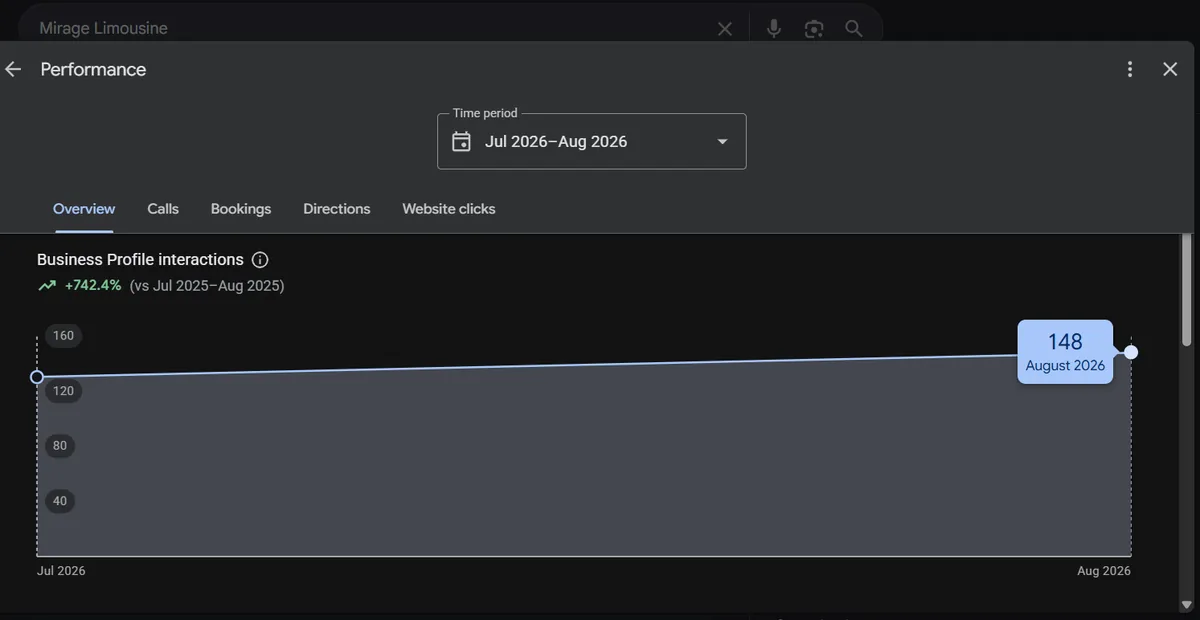This screenshot has height=620, width=1200.
Task: Click the +742.4% change value
Action: pos(93,286)
